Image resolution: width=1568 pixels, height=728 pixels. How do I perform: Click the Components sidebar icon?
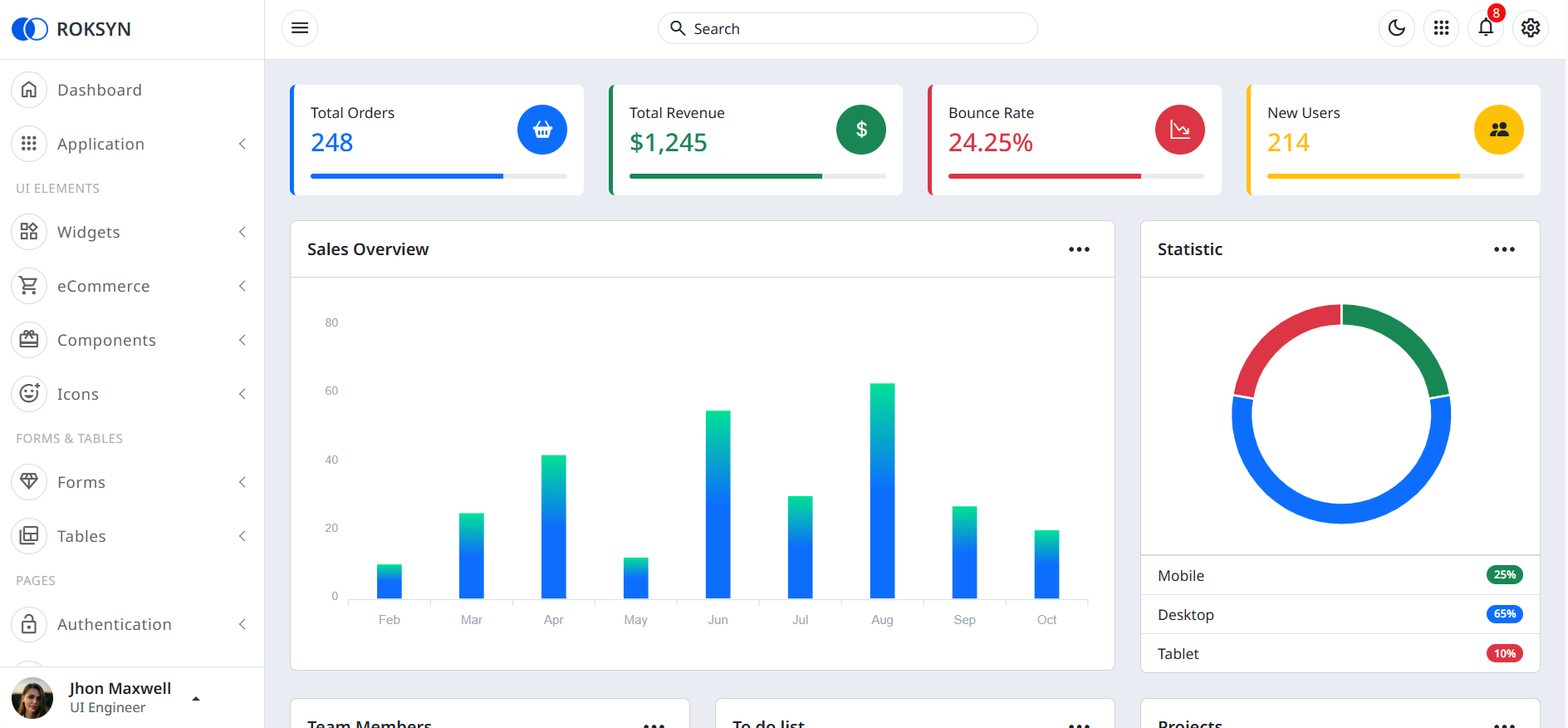click(x=29, y=340)
